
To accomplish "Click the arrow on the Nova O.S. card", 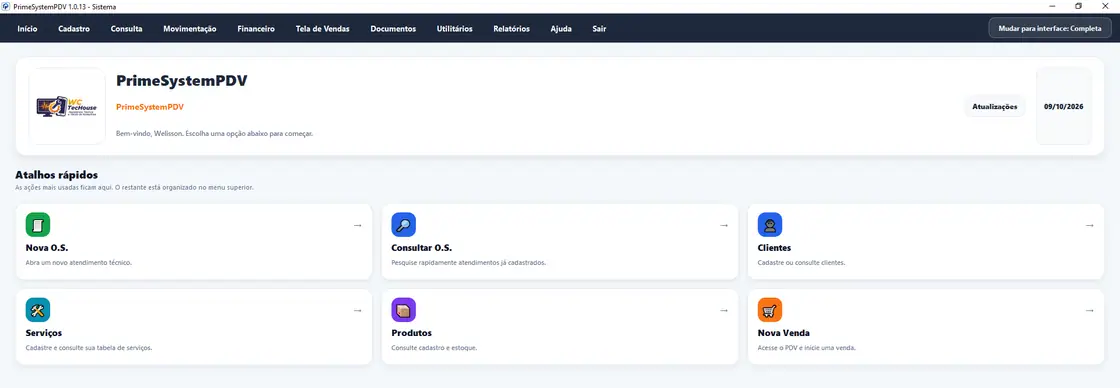I will (x=357, y=225).
